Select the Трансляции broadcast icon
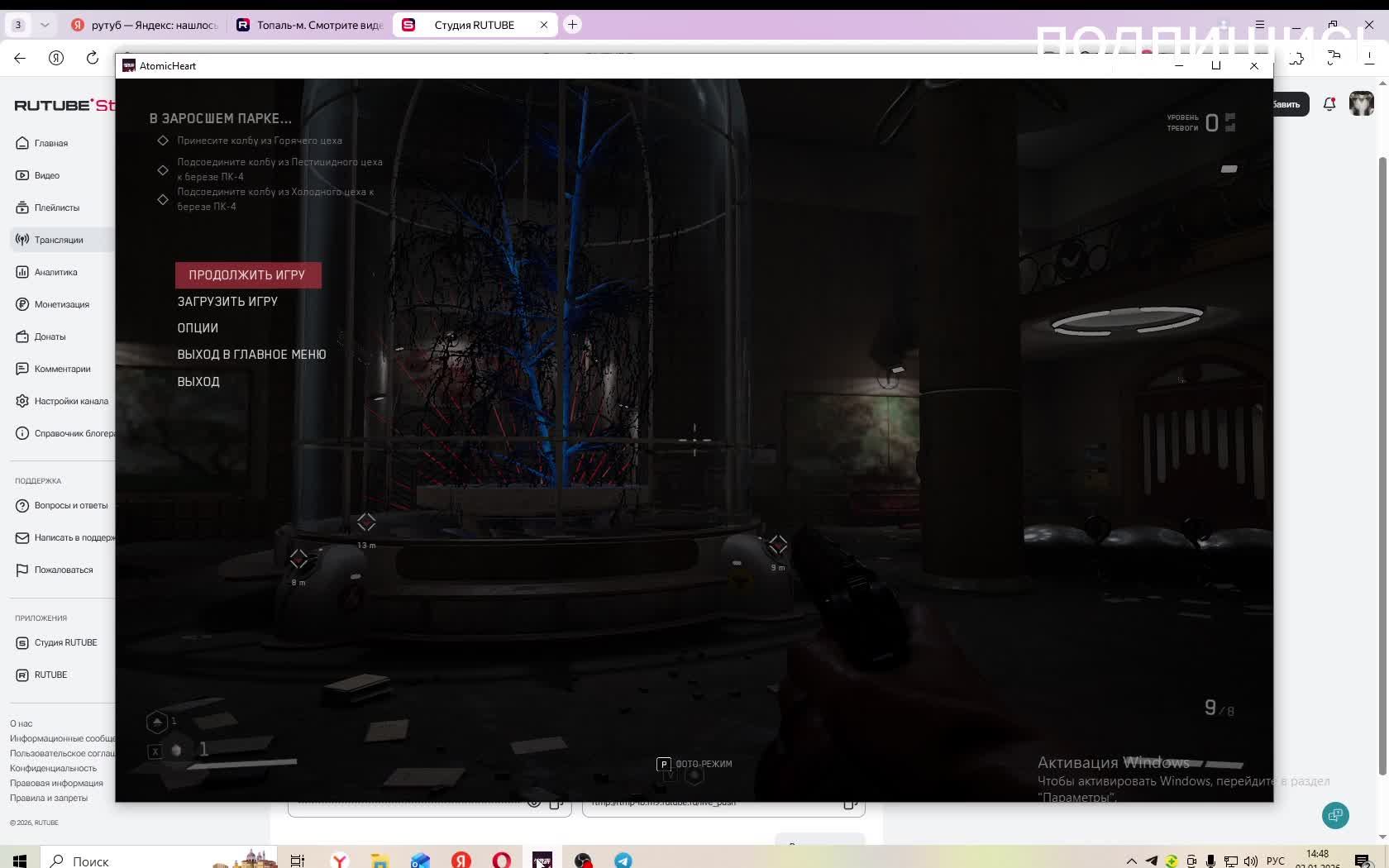 point(22,240)
